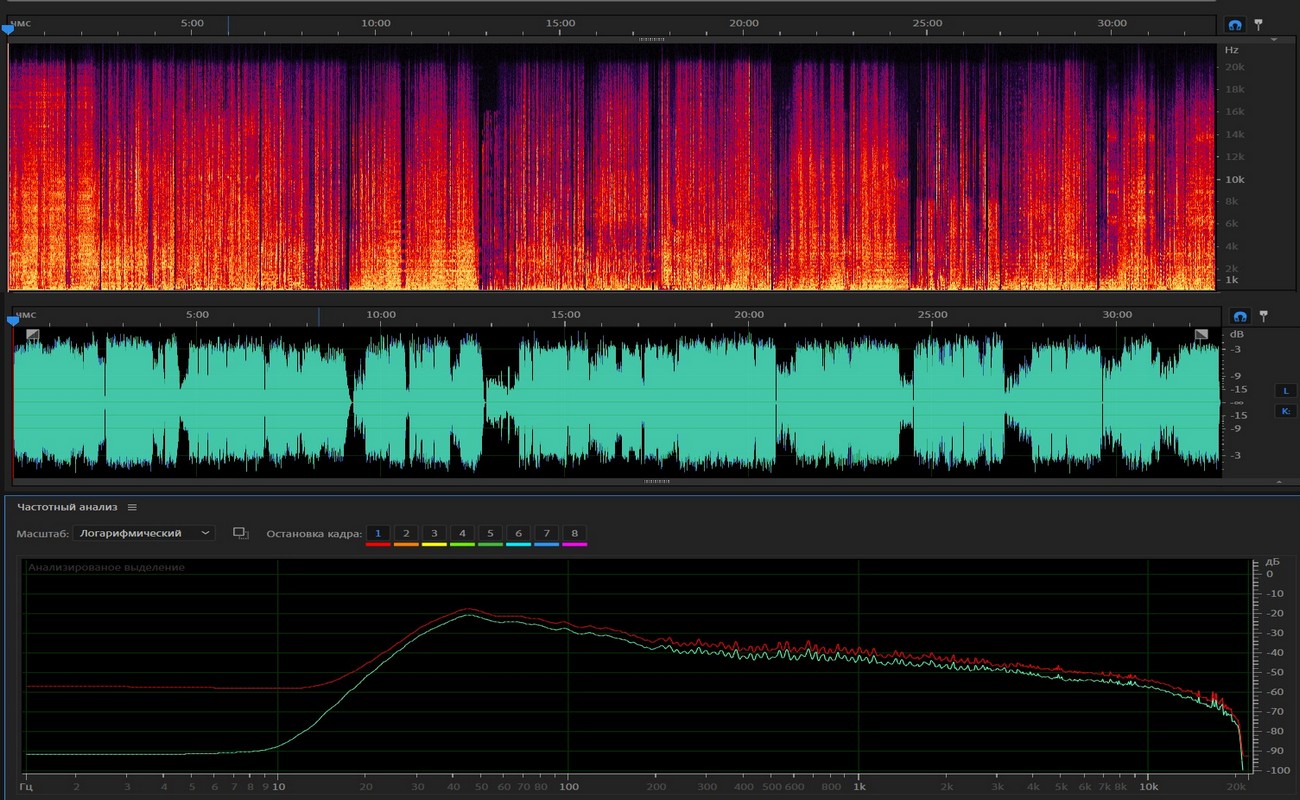Toggle the second channel button below L

click(1285, 411)
